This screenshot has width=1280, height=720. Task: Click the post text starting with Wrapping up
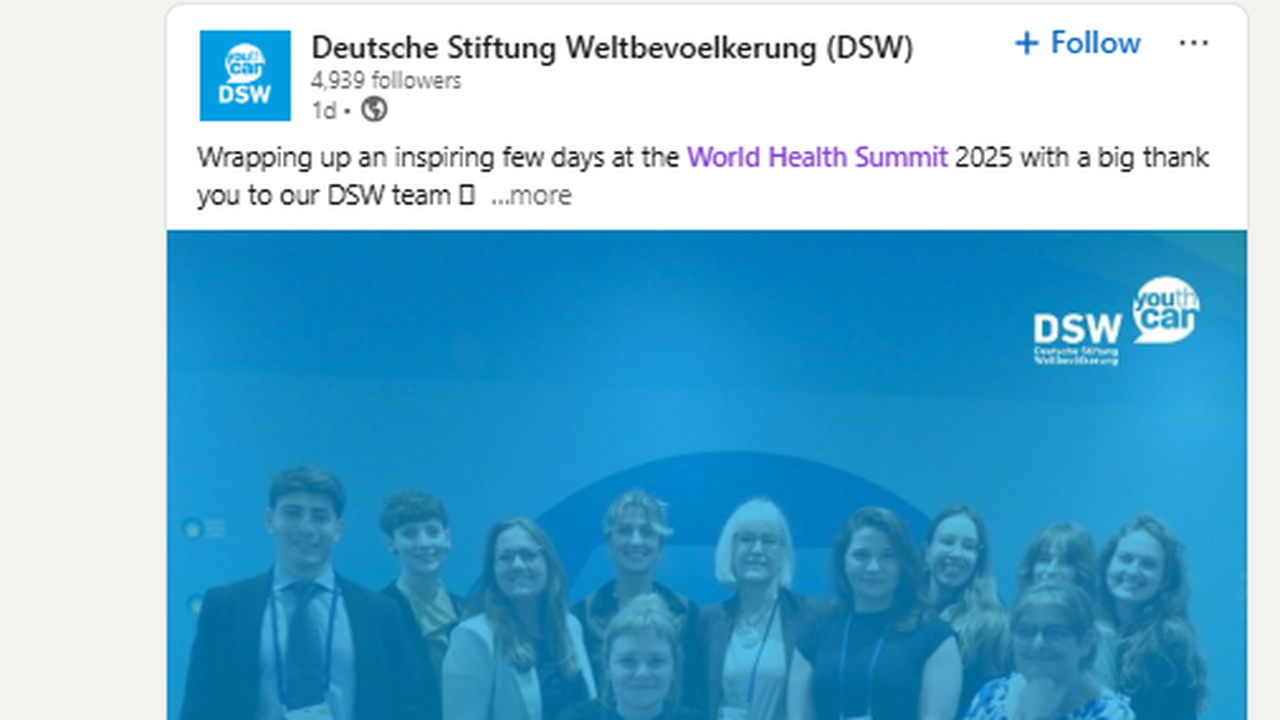point(703,176)
